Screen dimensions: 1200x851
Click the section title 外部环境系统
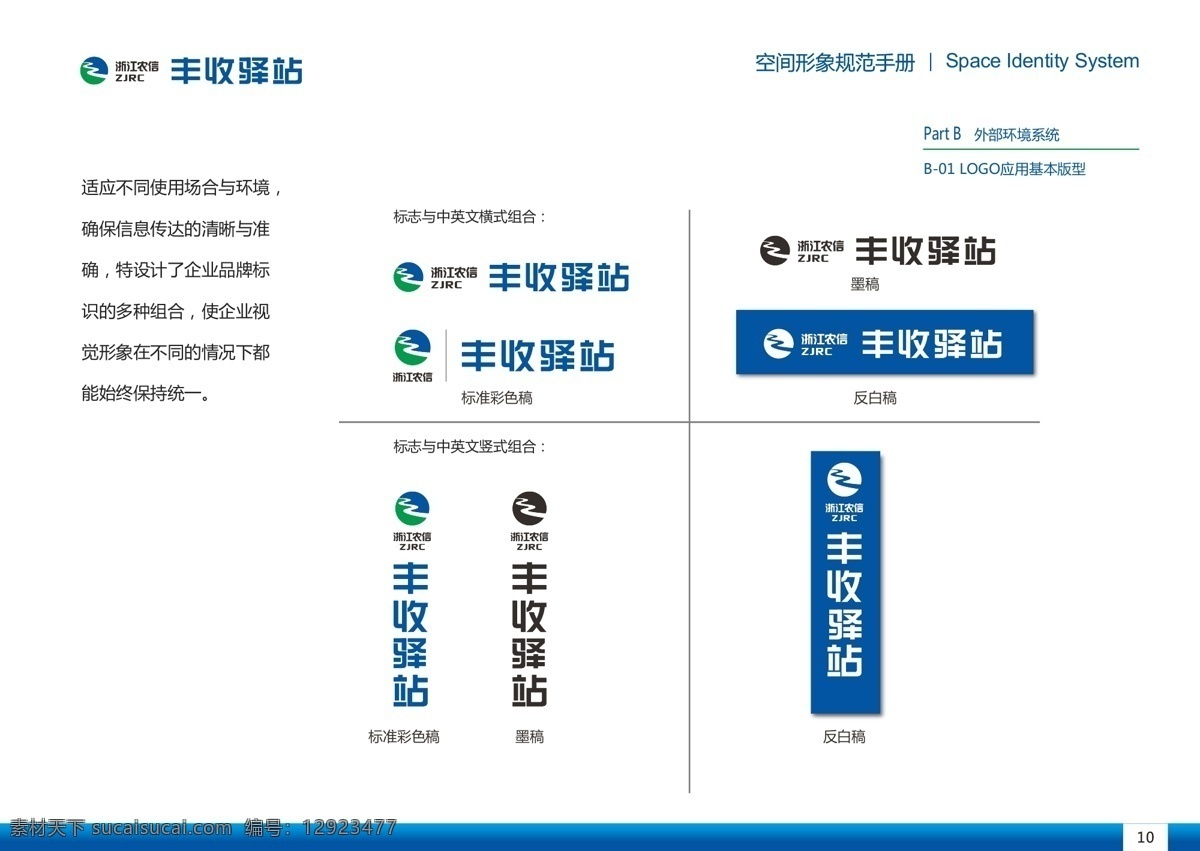point(1017,134)
